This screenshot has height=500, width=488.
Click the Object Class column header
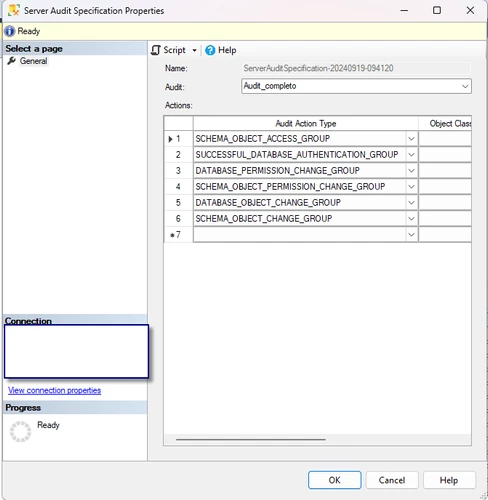445,124
